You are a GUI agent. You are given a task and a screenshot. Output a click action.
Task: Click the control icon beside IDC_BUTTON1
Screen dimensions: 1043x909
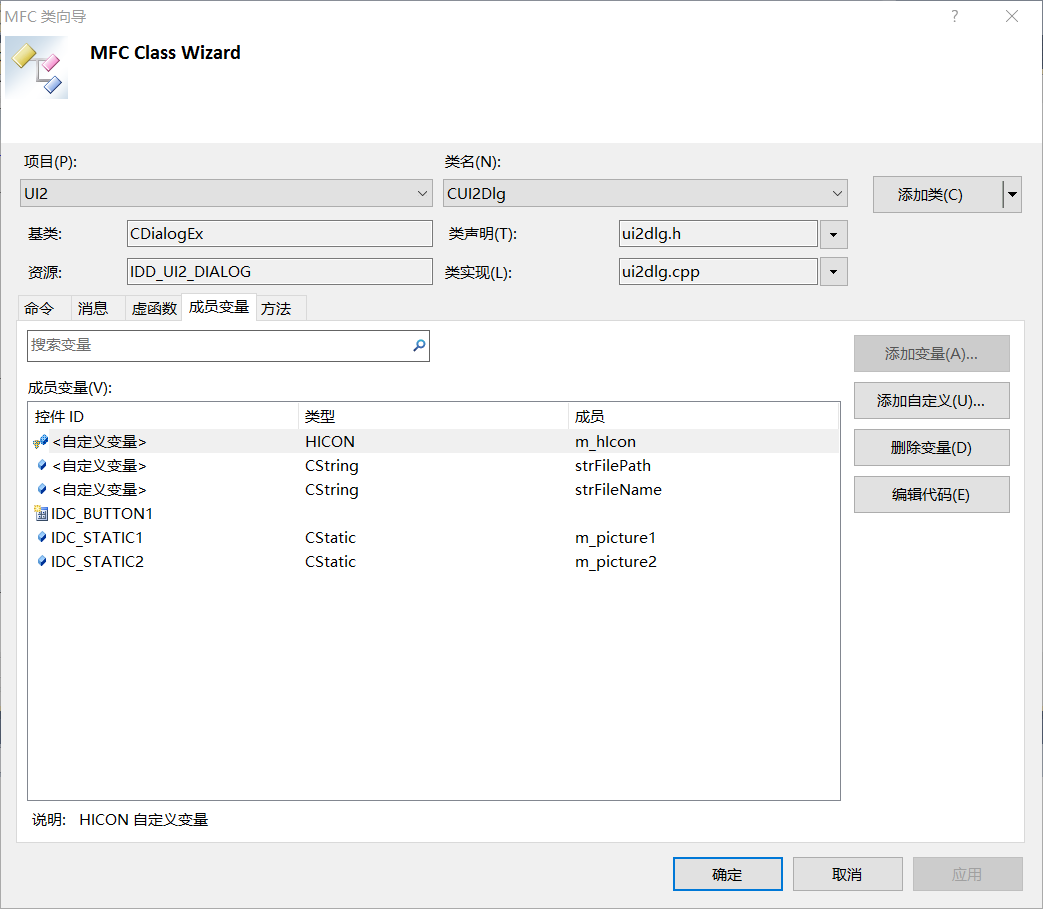41,513
